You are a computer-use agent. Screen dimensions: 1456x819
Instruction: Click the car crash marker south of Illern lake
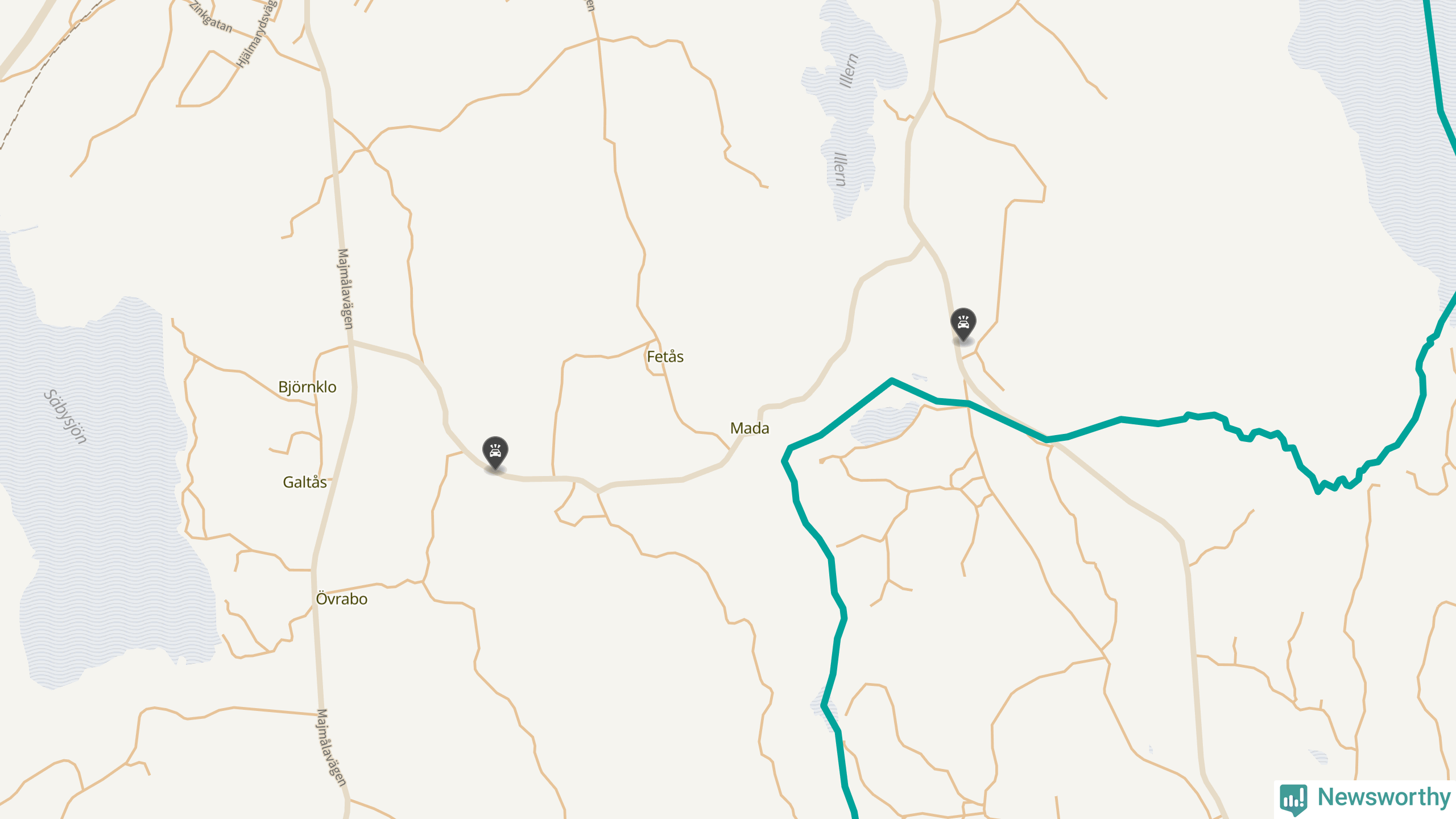pos(963,325)
